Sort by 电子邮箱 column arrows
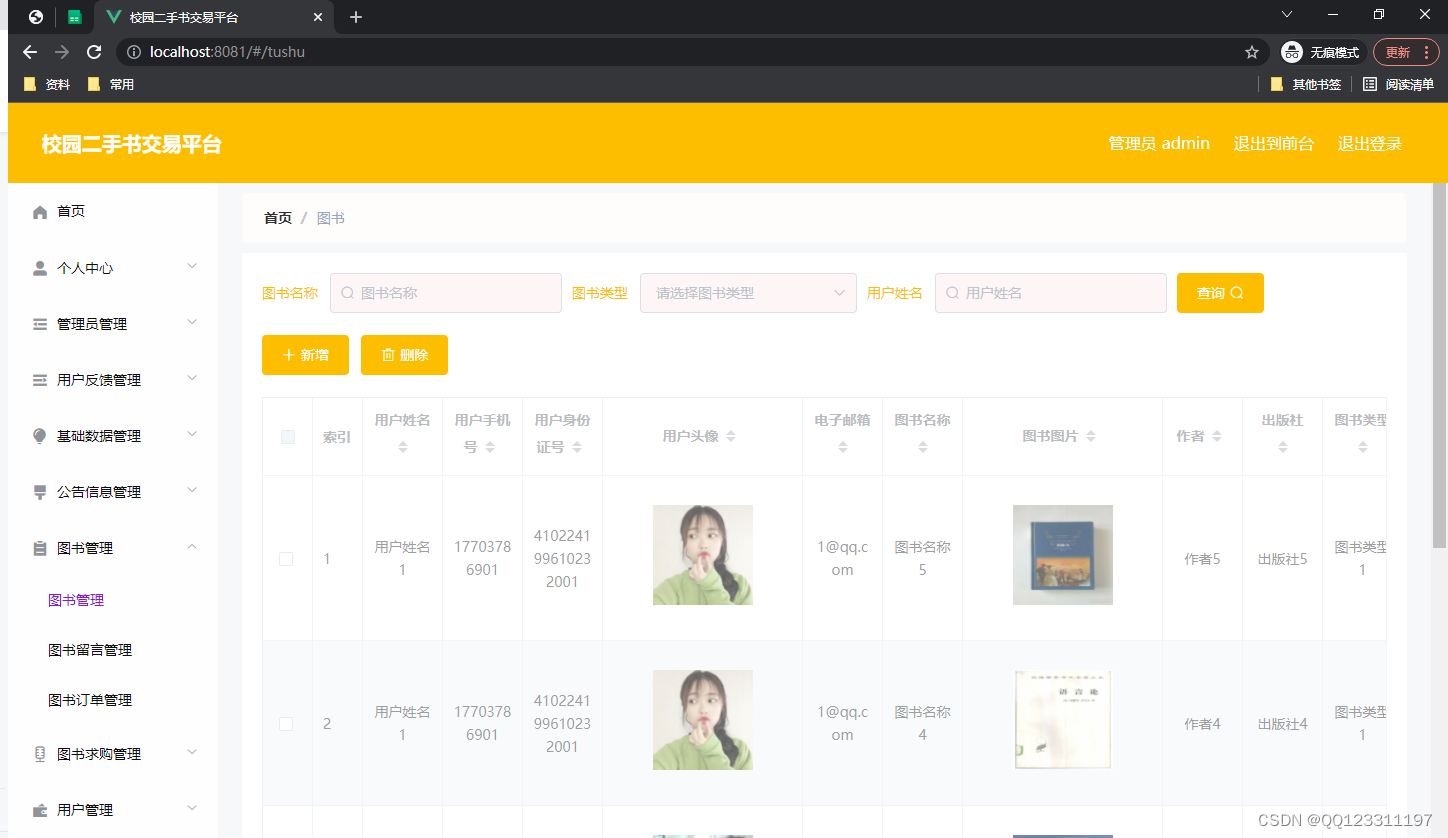The width and height of the screenshot is (1448, 838). (x=843, y=448)
